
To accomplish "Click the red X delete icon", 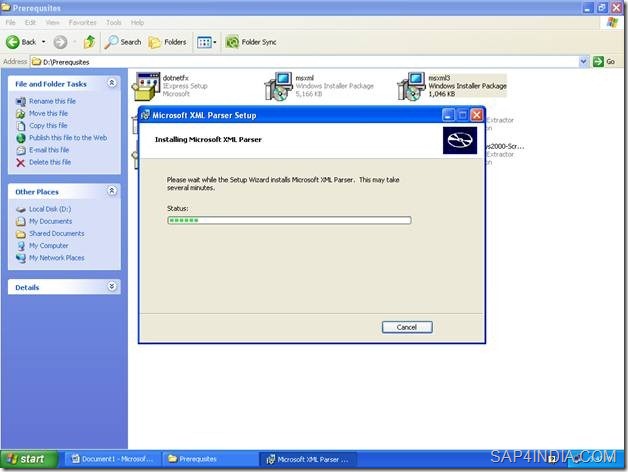I will click(21, 162).
